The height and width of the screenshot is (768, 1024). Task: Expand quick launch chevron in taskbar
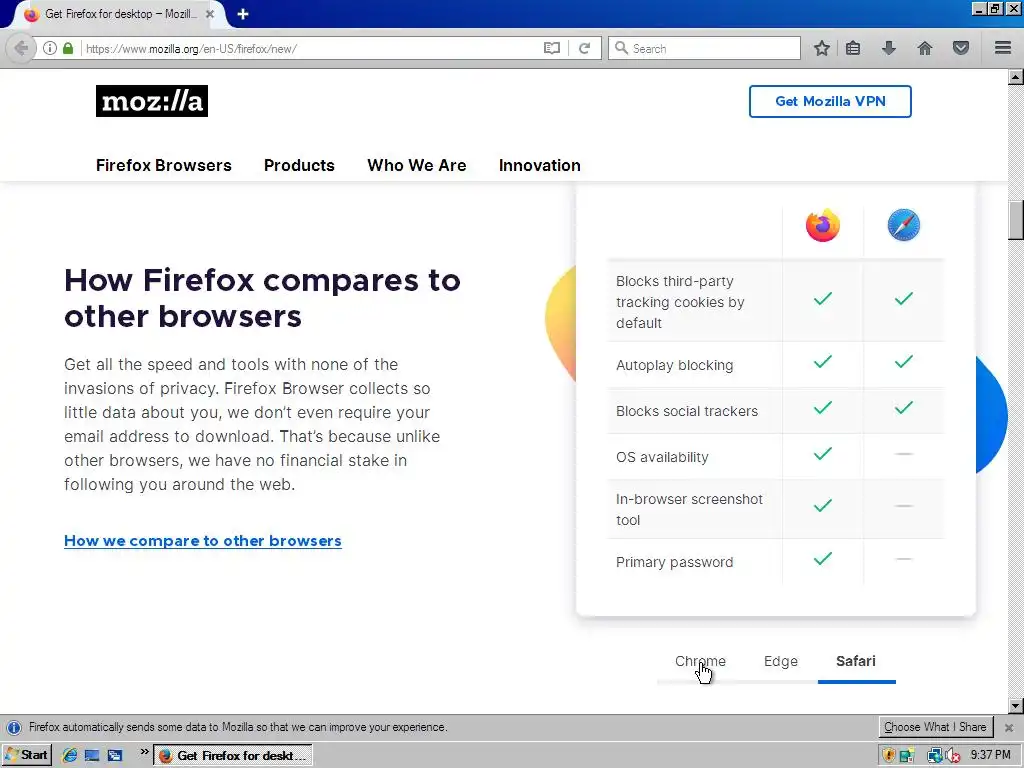(144, 753)
